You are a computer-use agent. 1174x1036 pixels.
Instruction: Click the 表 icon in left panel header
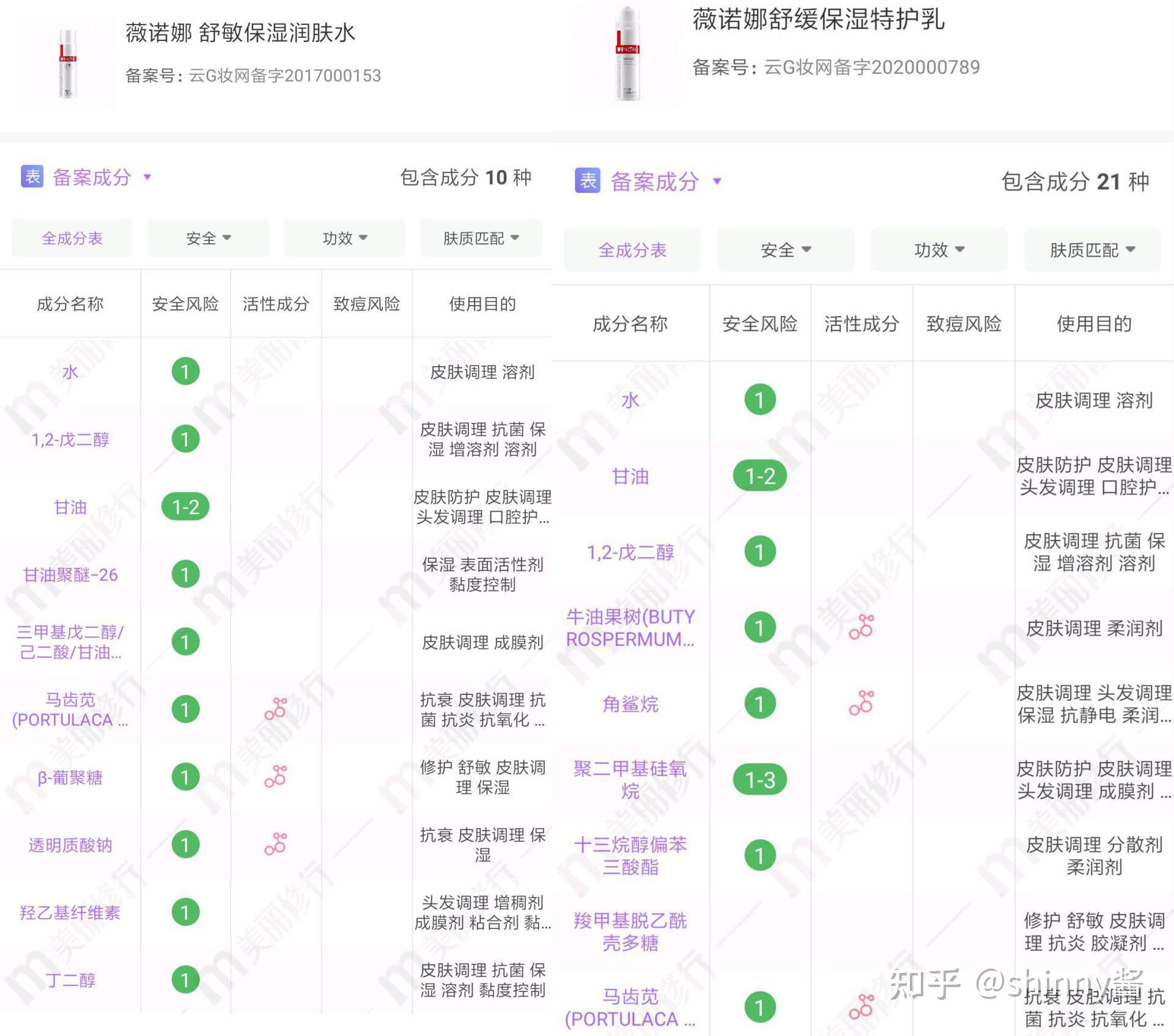click(32, 177)
